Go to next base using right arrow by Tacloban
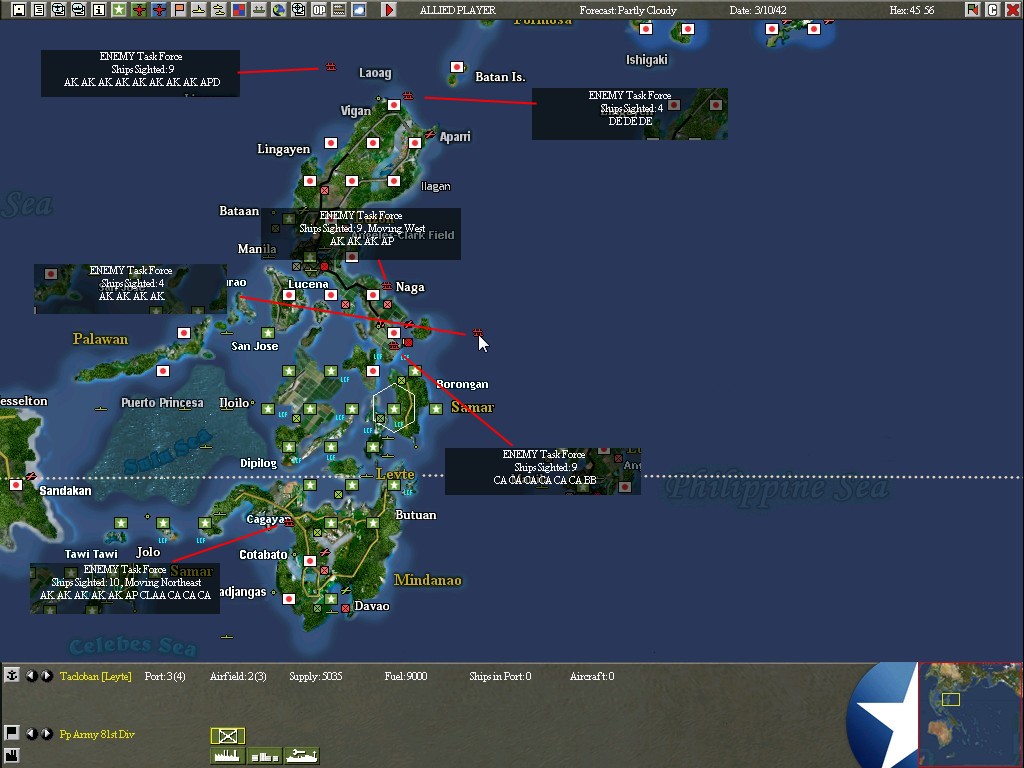Screen dimensions: 1024x768 tap(47, 676)
